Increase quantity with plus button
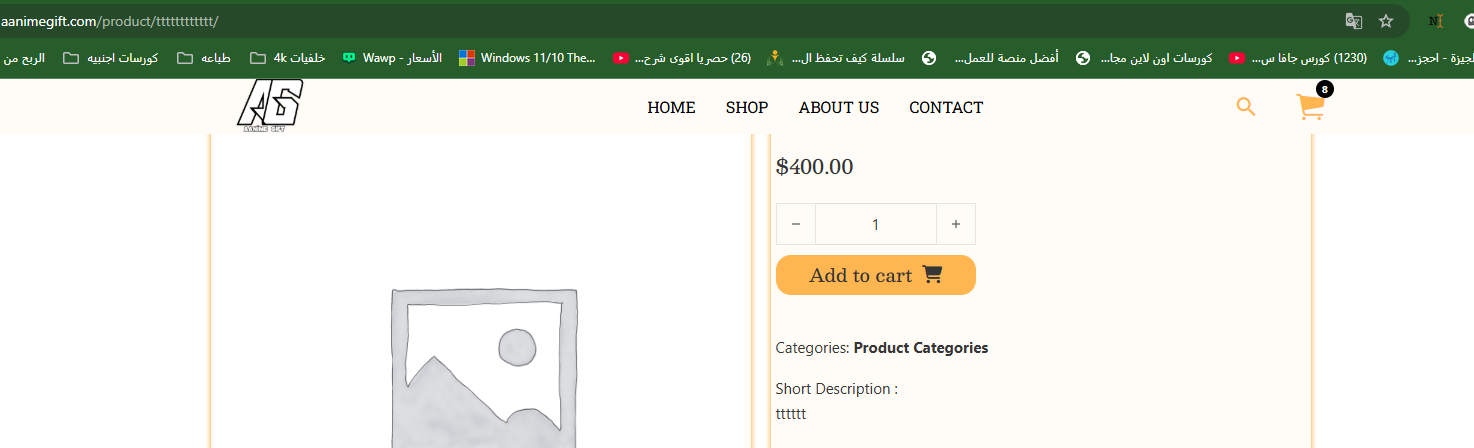Screen dimensions: 1474x448 pos(955,225)
